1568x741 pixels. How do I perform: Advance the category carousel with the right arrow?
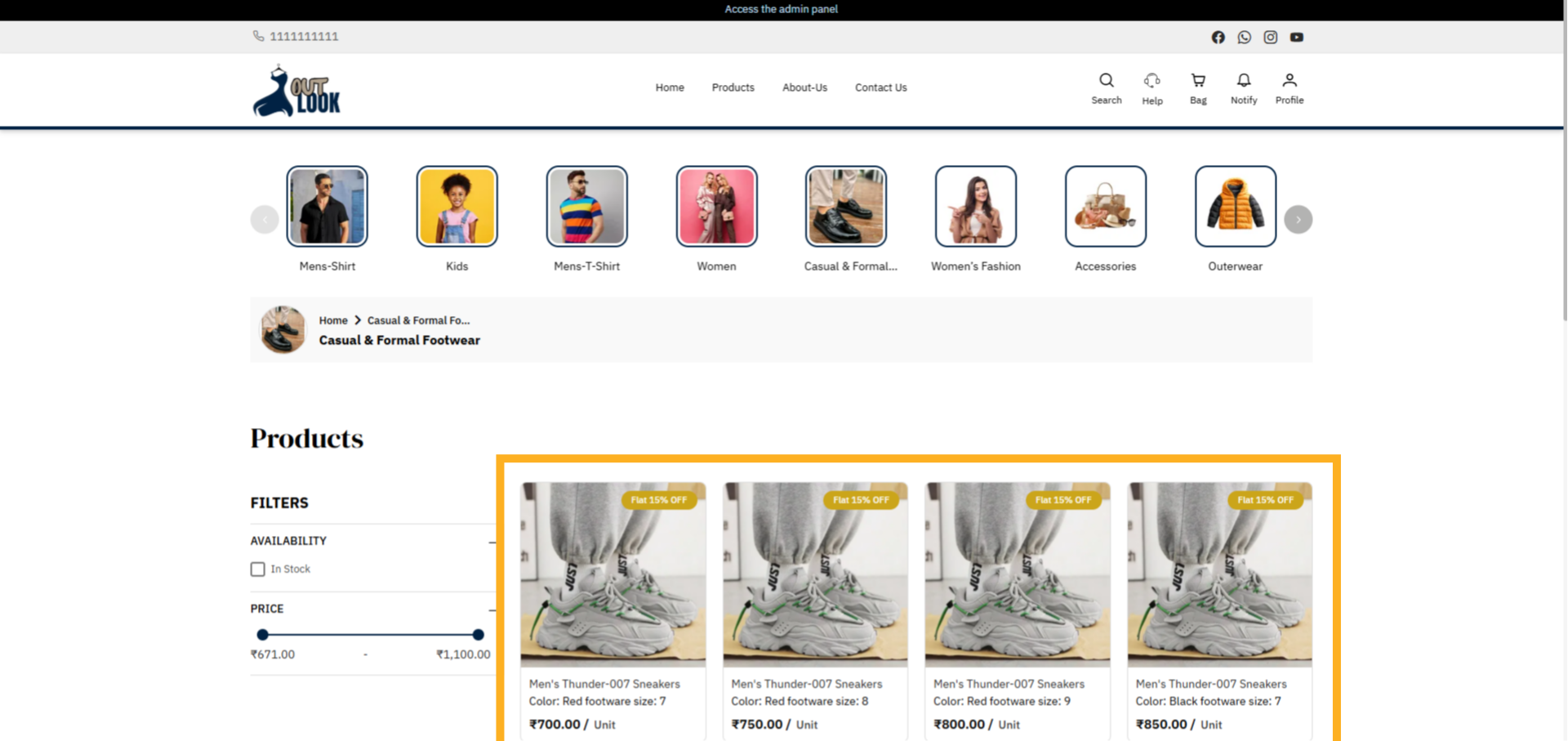tap(1298, 219)
